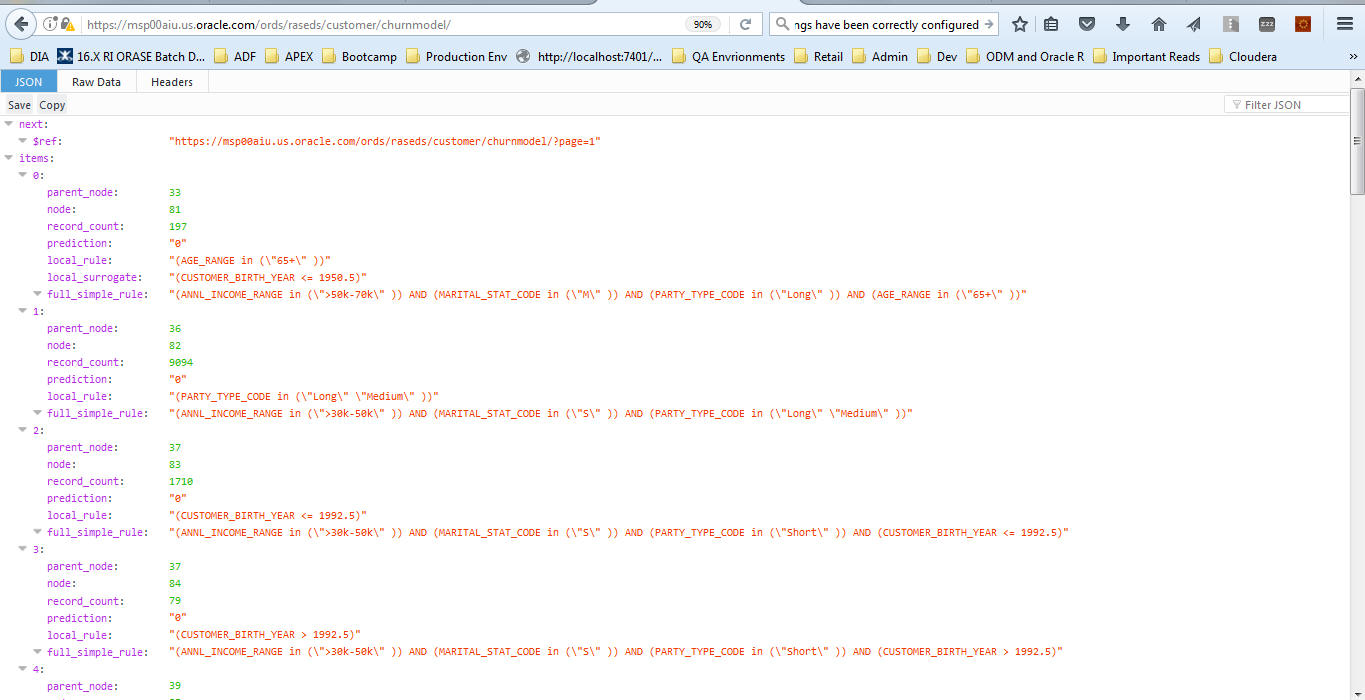Screen dimensions: 1365x700
Task: Collapse the next node
Action: pos(9,124)
